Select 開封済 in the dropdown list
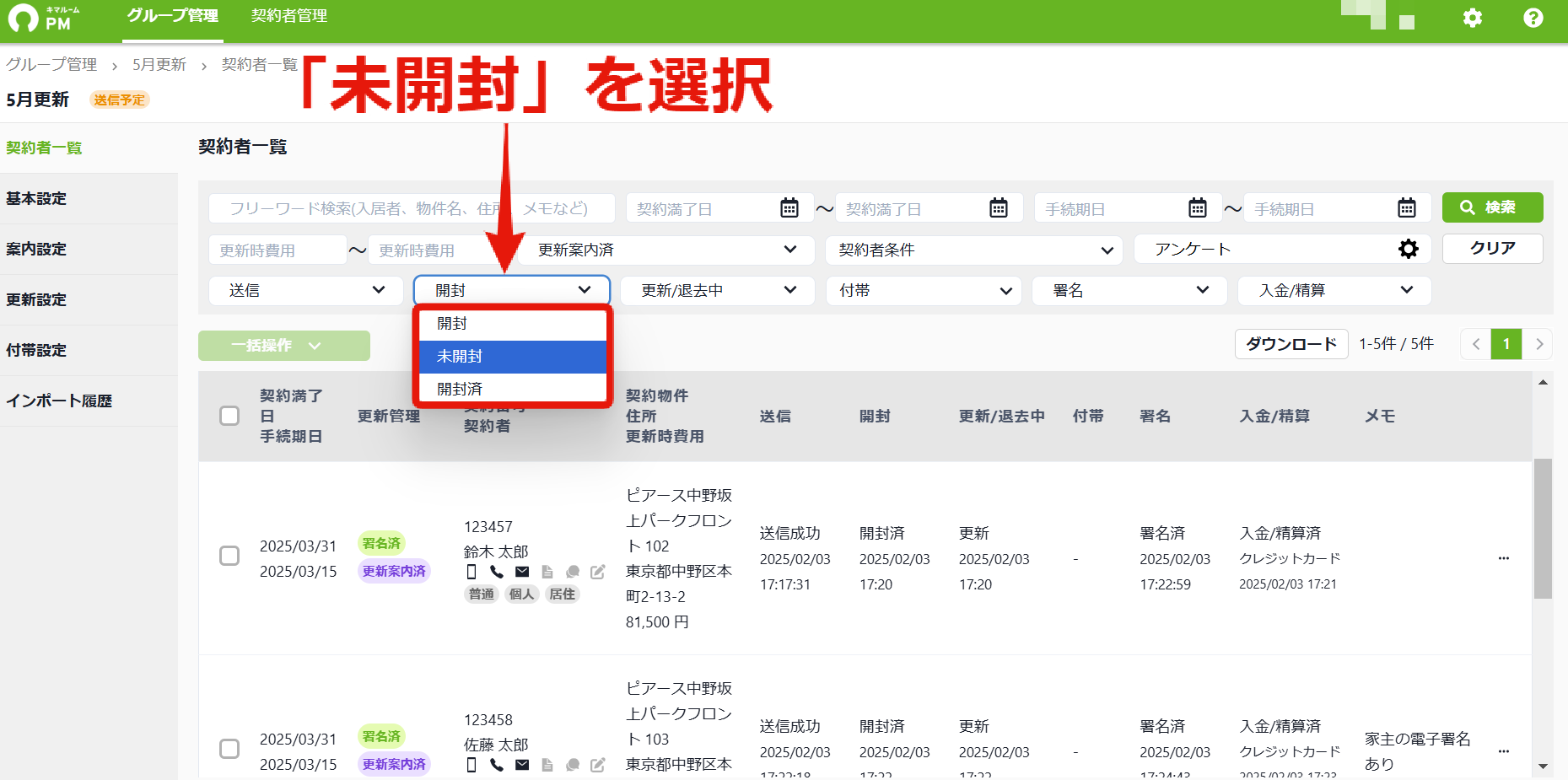This screenshot has width=1568, height=780. click(513, 390)
